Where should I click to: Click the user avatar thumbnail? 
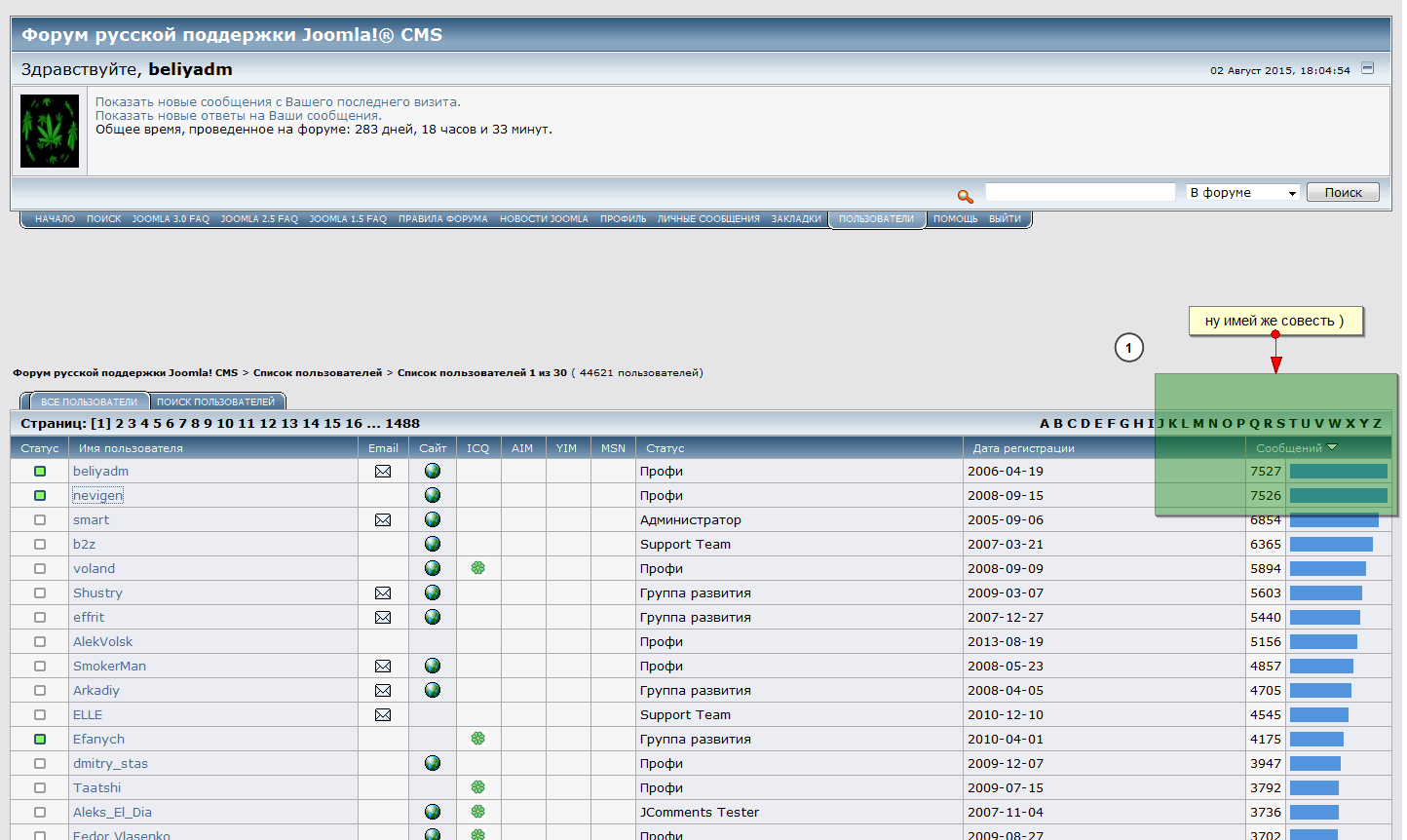point(50,132)
